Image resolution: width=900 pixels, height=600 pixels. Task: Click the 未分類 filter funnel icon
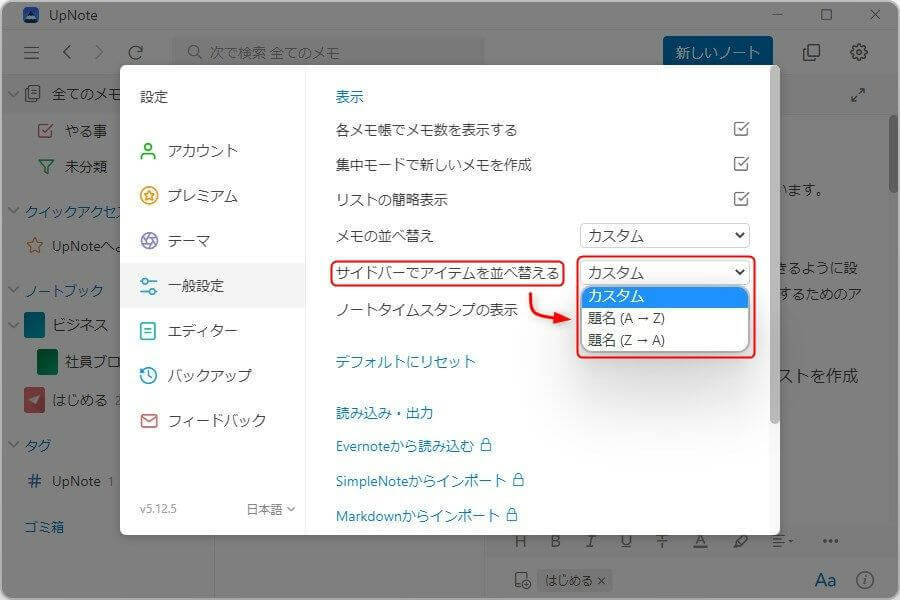click(x=46, y=167)
